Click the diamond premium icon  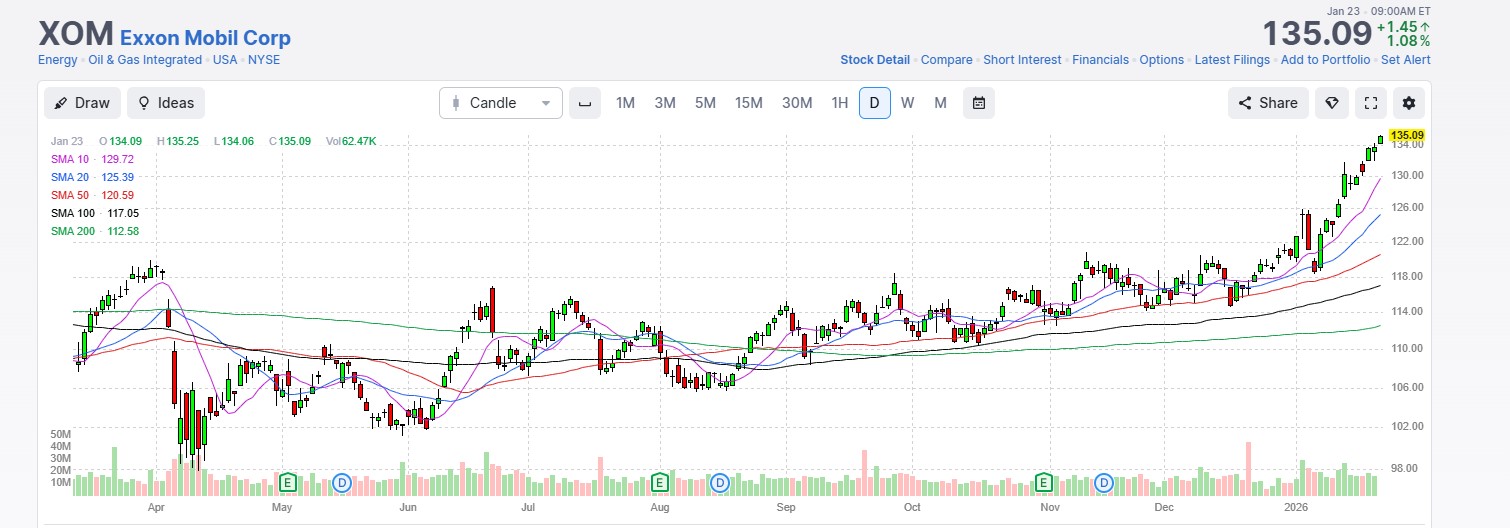pyautogui.click(x=1330, y=103)
